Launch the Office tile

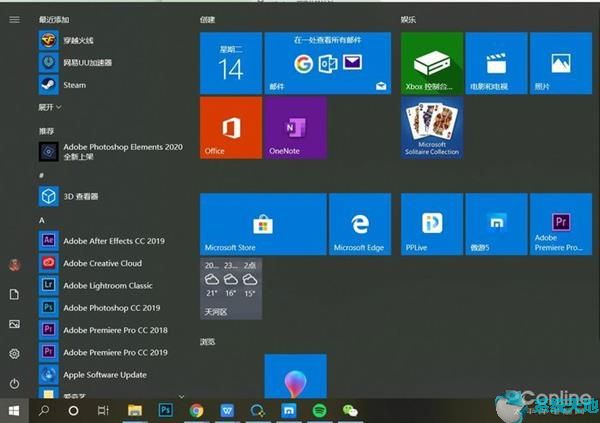tap(231, 127)
